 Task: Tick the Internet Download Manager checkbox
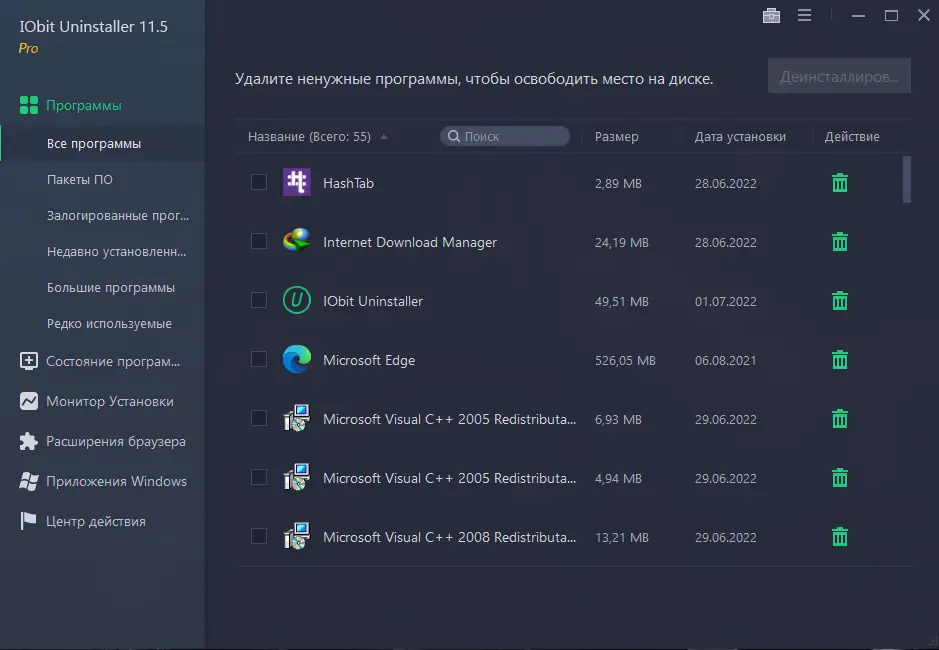tap(259, 241)
